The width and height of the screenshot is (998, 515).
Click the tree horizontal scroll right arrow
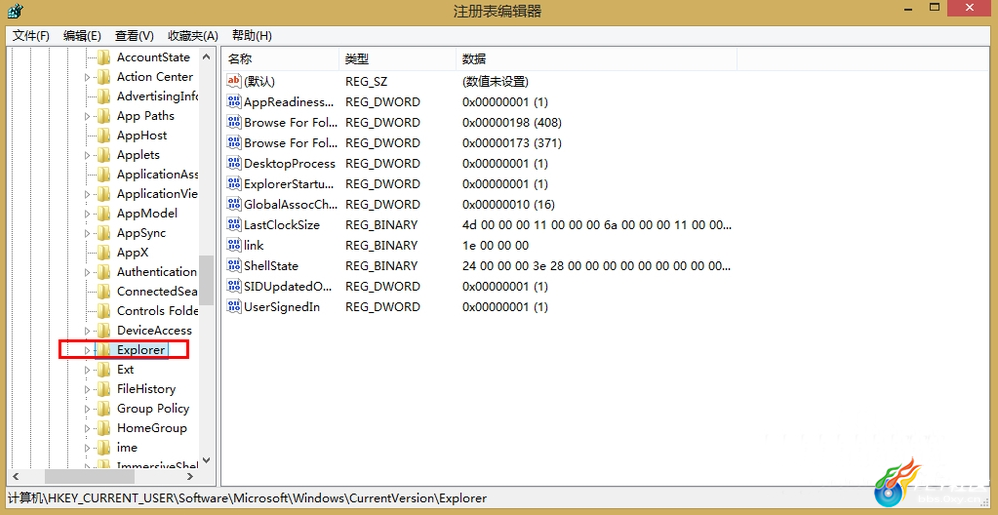[190, 476]
